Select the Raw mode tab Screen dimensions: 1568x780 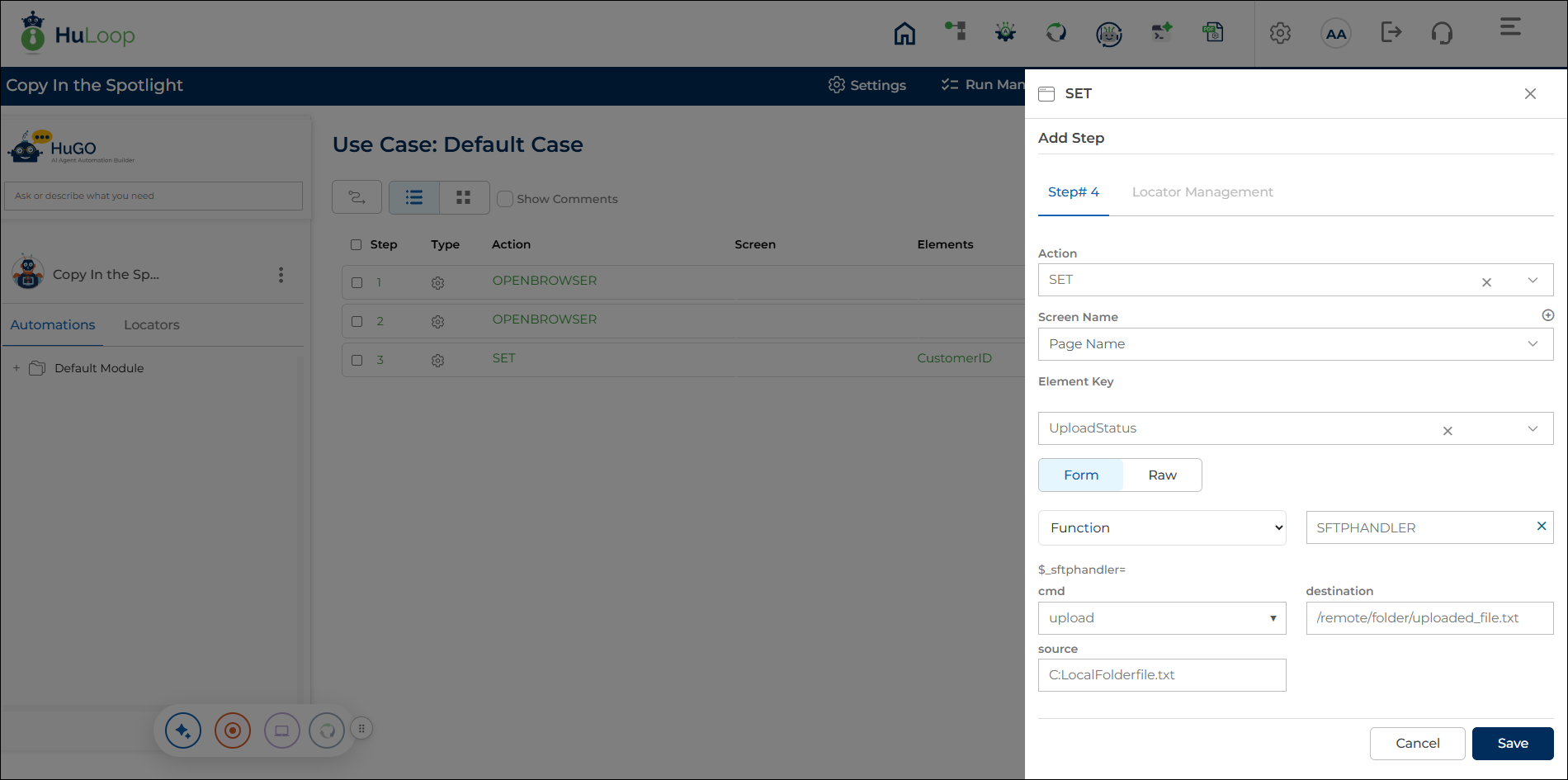(x=1162, y=475)
